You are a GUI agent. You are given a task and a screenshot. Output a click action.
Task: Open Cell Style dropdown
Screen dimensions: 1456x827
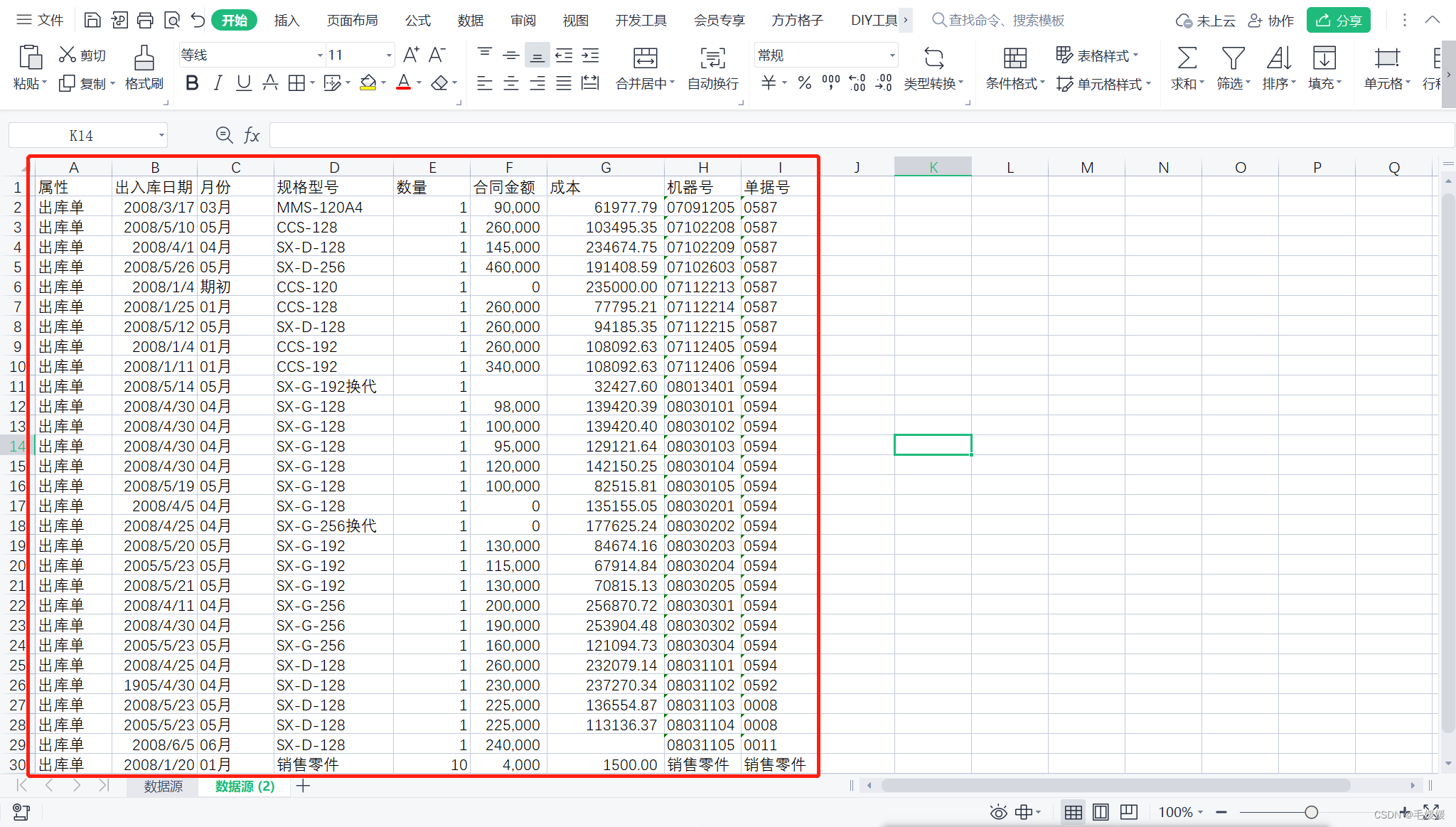click(1103, 84)
